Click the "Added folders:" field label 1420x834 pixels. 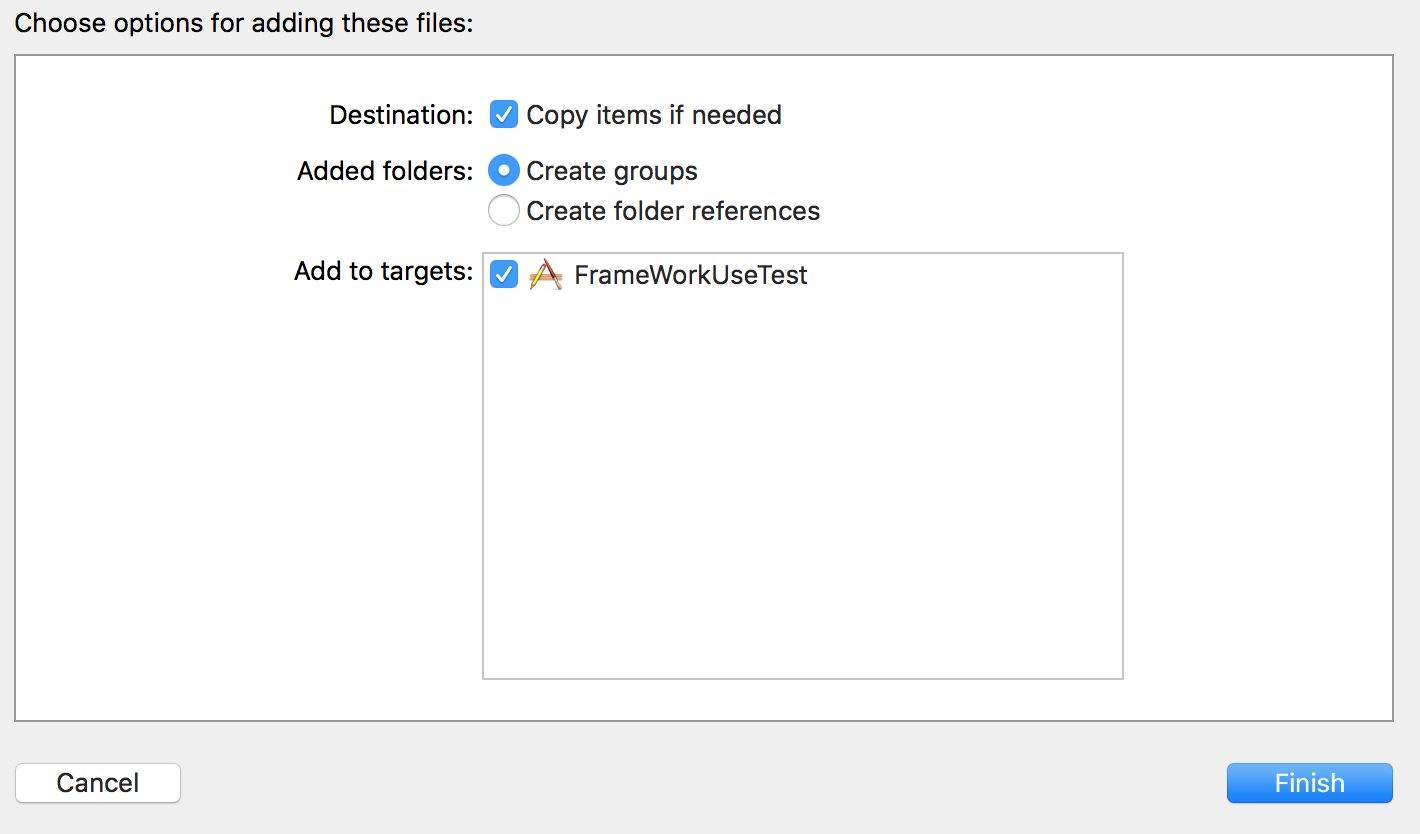pos(385,171)
